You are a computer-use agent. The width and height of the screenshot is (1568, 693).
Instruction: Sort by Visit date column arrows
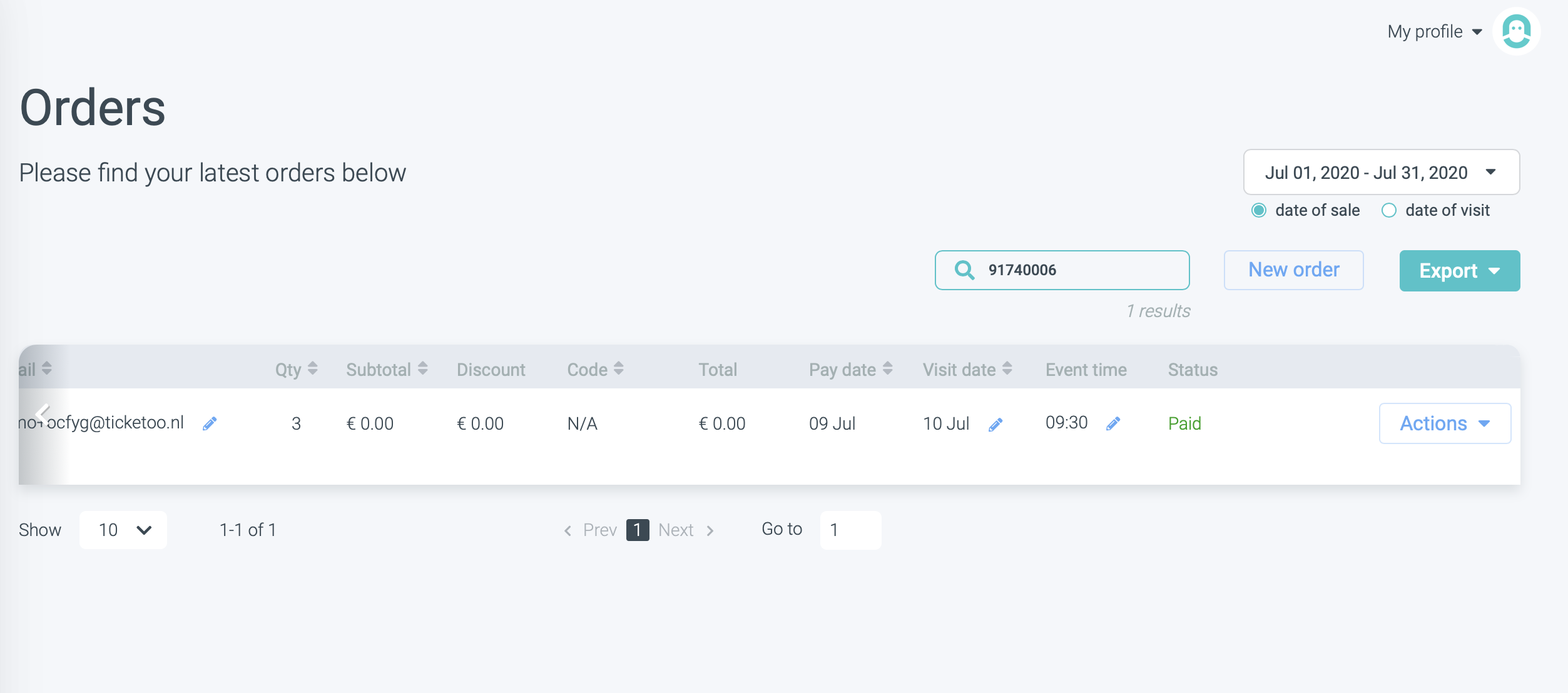pyautogui.click(x=1007, y=369)
